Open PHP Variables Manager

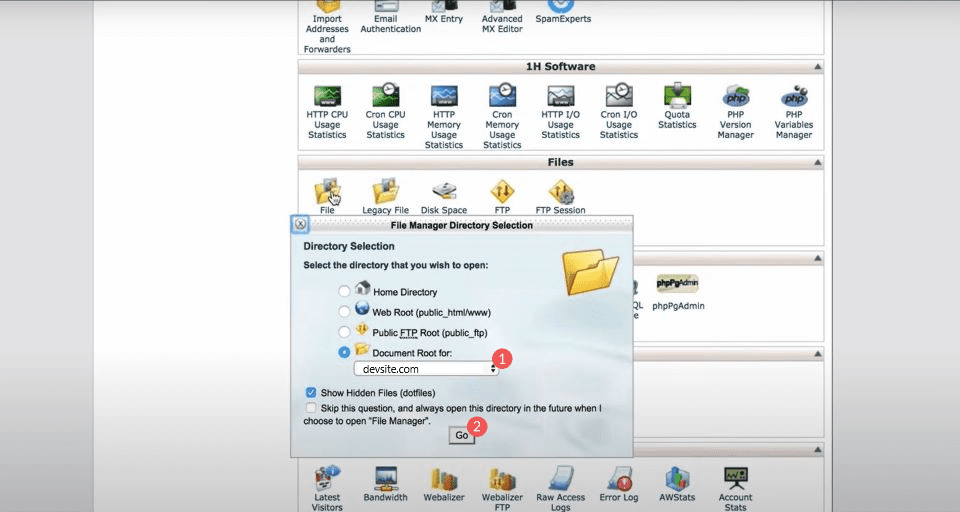click(x=793, y=111)
